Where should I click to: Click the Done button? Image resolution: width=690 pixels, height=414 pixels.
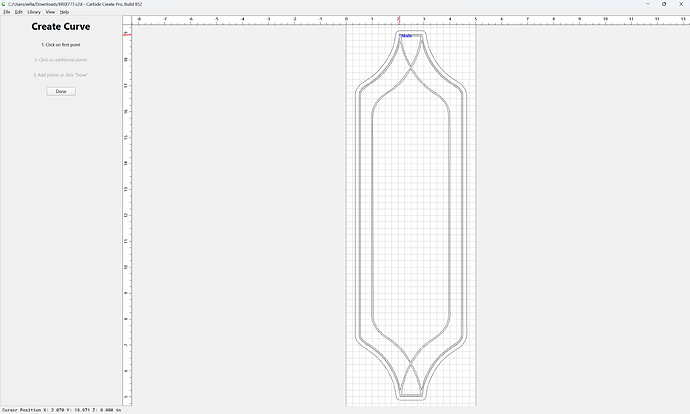click(61, 91)
